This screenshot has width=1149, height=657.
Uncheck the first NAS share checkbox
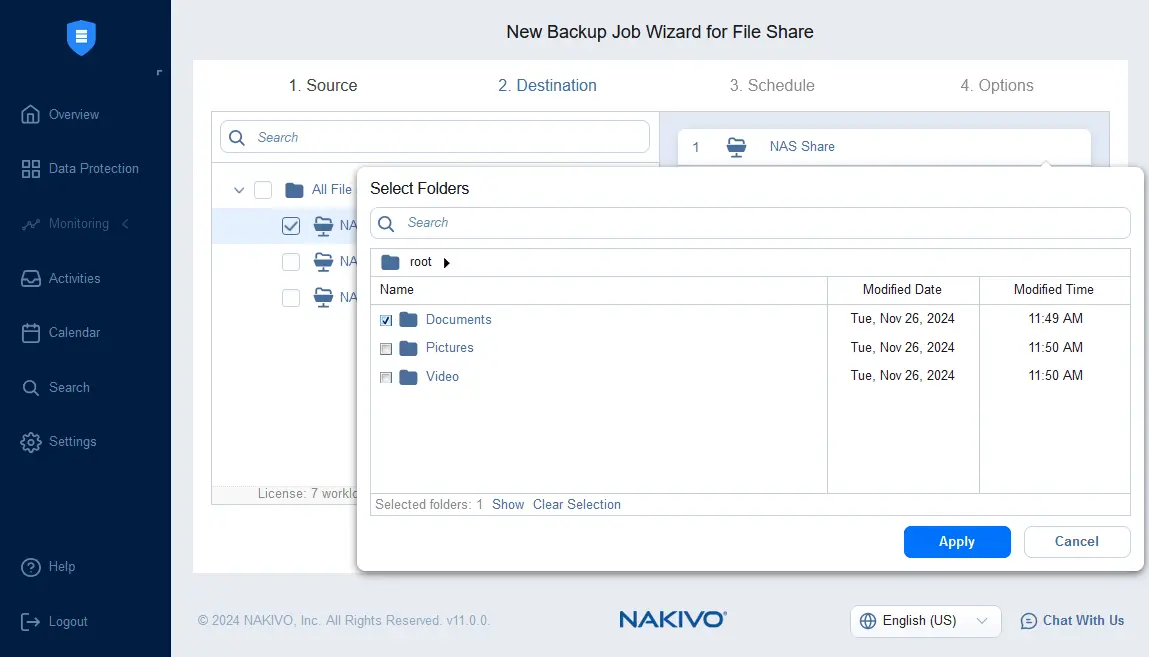coord(291,226)
